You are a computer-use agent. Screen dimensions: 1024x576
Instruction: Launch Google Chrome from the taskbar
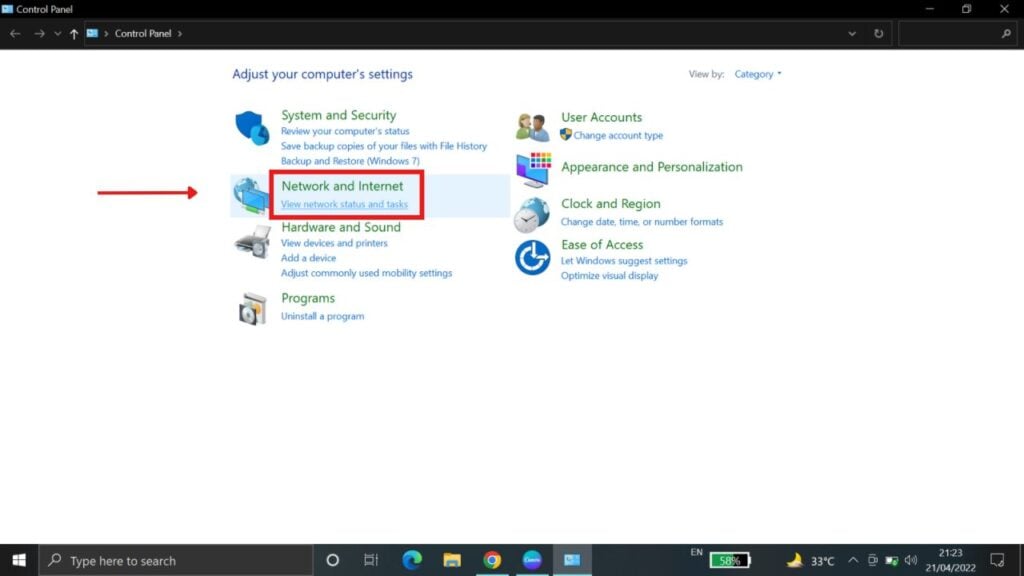click(x=492, y=560)
